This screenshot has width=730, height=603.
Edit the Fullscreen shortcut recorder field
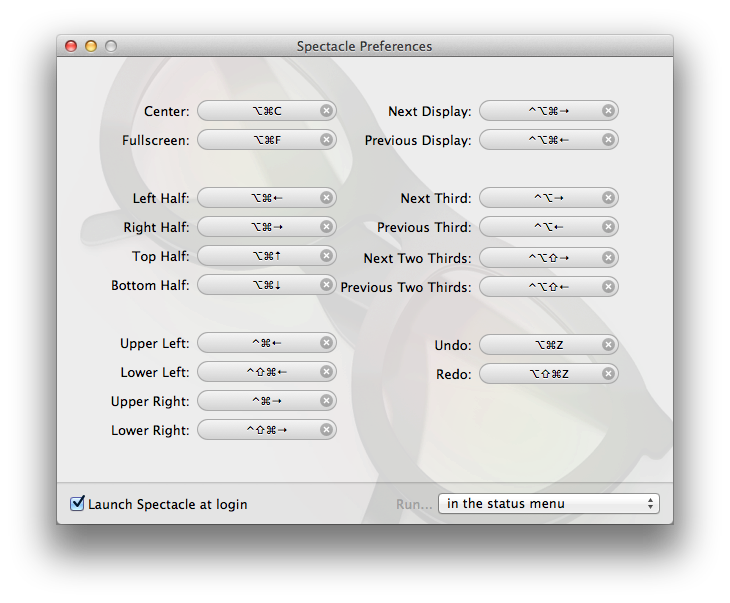267,140
